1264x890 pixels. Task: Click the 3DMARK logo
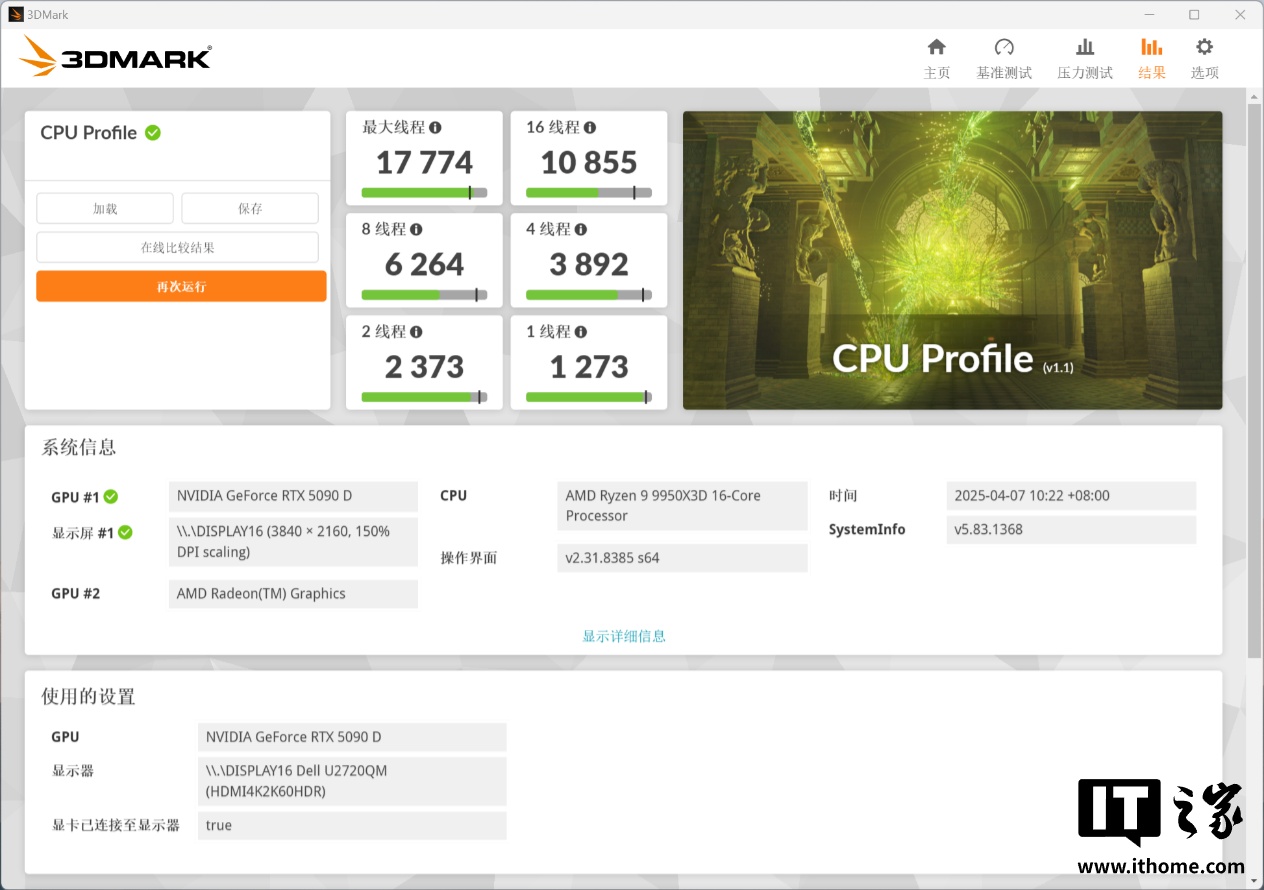click(x=115, y=57)
